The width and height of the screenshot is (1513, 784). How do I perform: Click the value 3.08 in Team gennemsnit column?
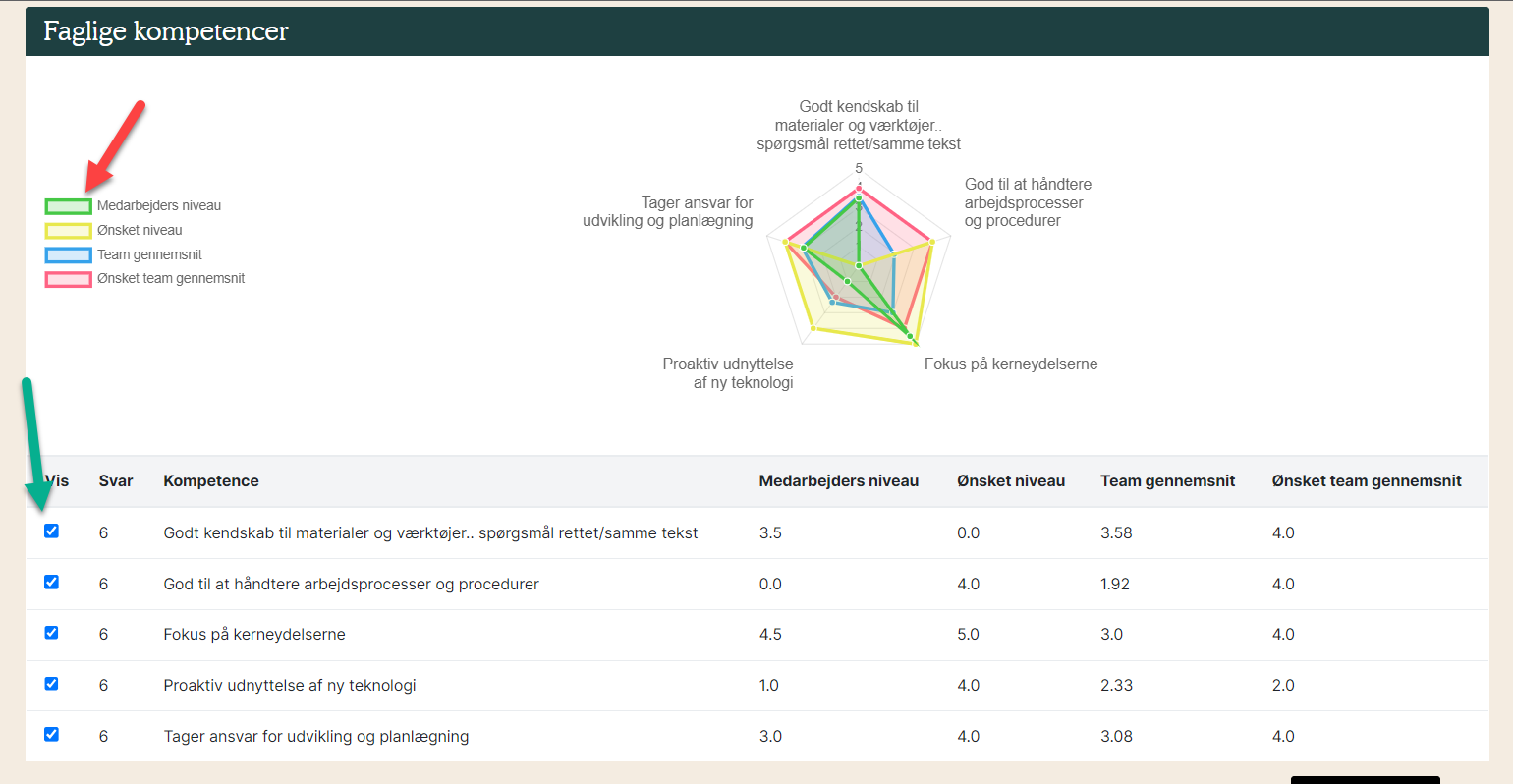pyautogui.click(x=1116, y=737)
